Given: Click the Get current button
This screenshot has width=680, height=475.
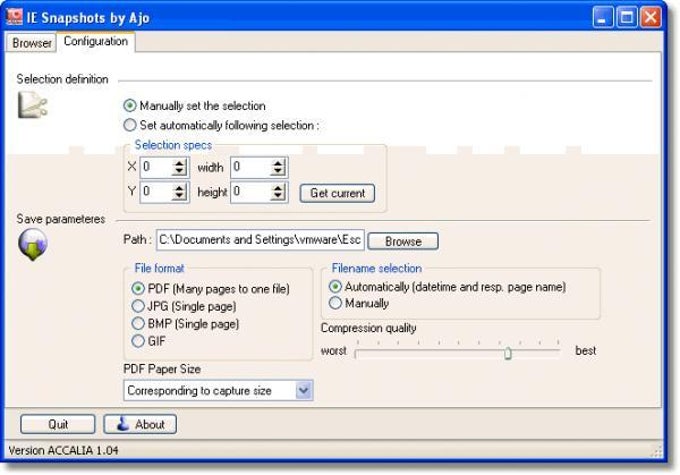Looking at the screenshot, I should click(337, 193).
